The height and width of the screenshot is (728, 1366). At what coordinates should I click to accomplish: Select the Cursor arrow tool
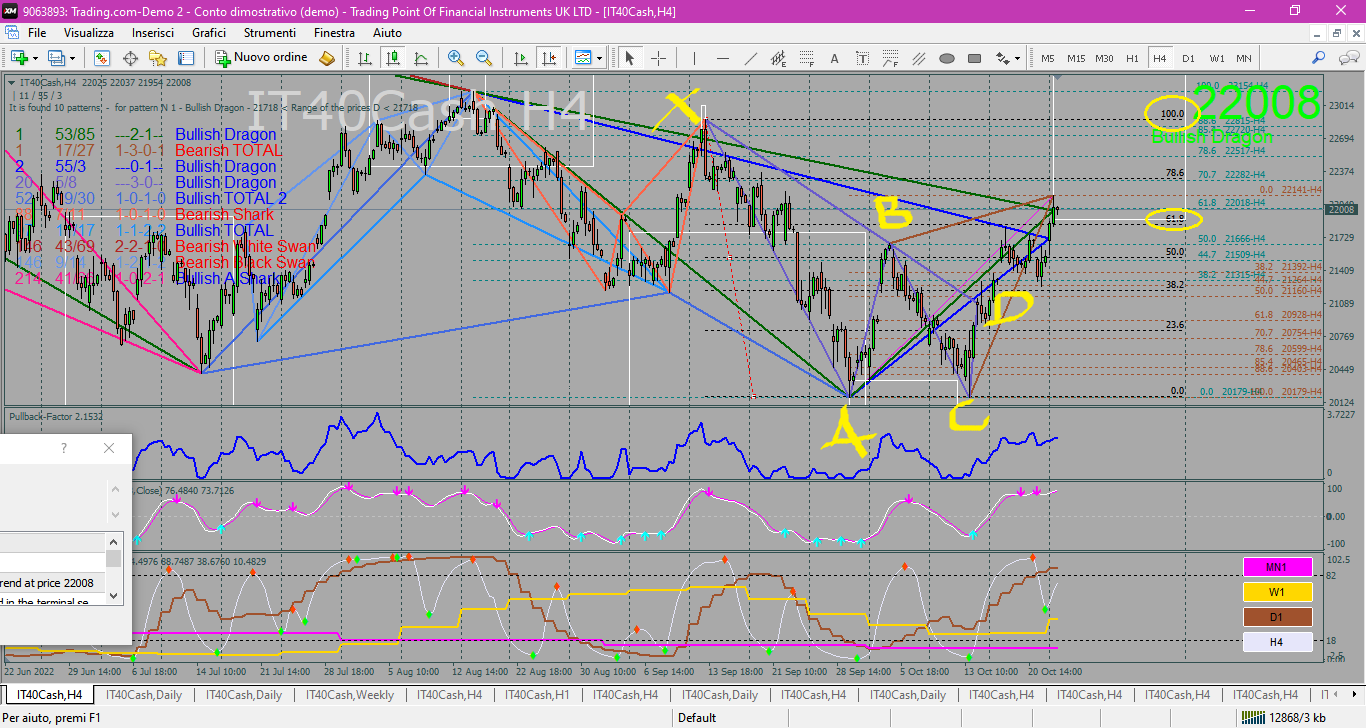pos(630,58)
